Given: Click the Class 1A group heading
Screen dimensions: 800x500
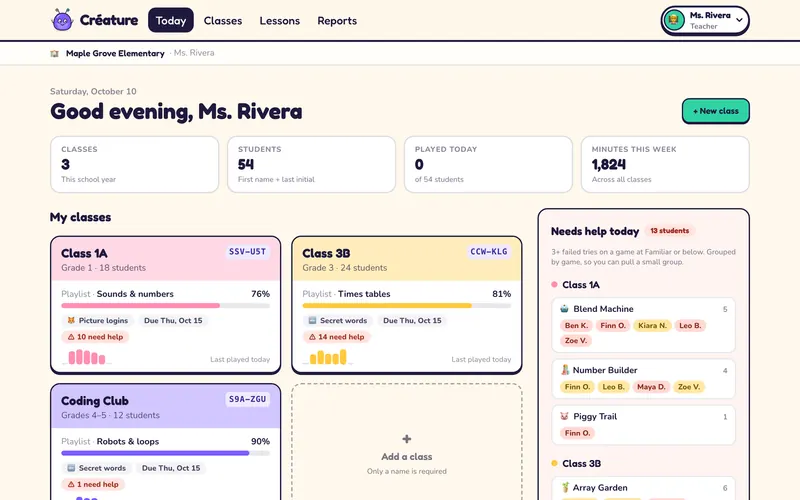Looking at the screenshot, I should [581, 285].
